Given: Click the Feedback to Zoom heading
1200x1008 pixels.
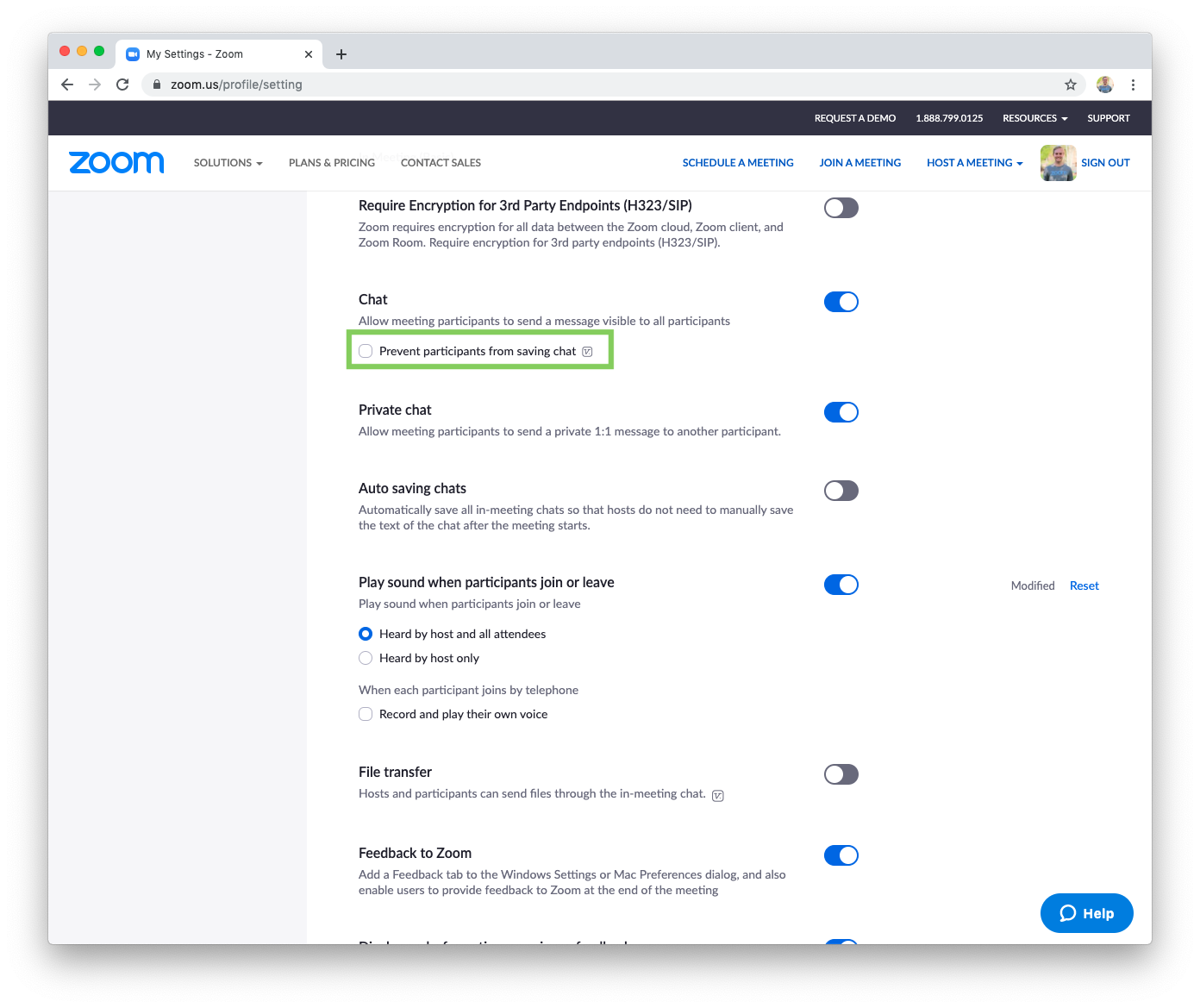Looking at the screenshot, I should 415,853.
